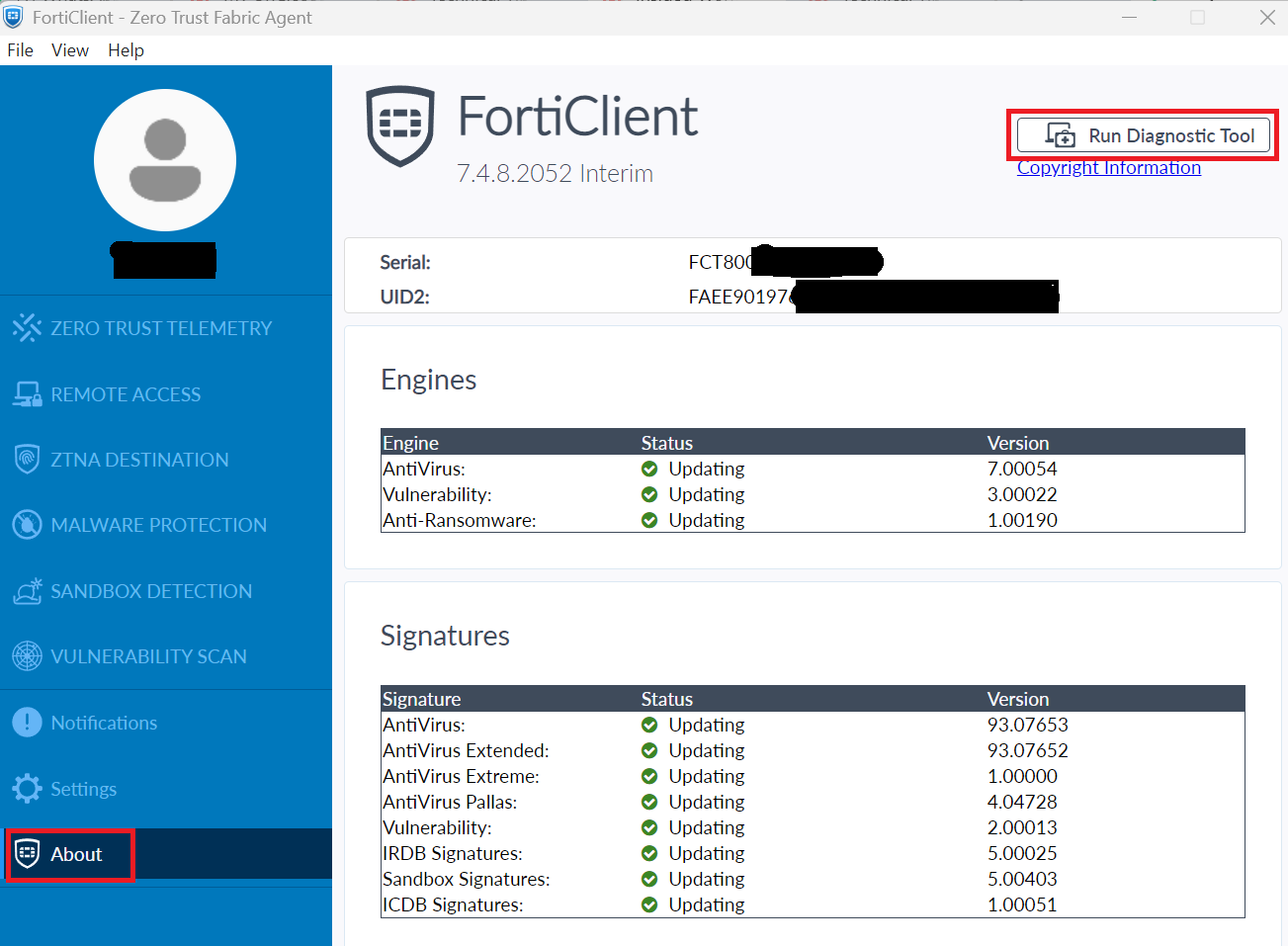The width and height of the screenshot is (1288, 946).
Task: Click AntiVirus engine version 7.00054
Action: 1022,469
